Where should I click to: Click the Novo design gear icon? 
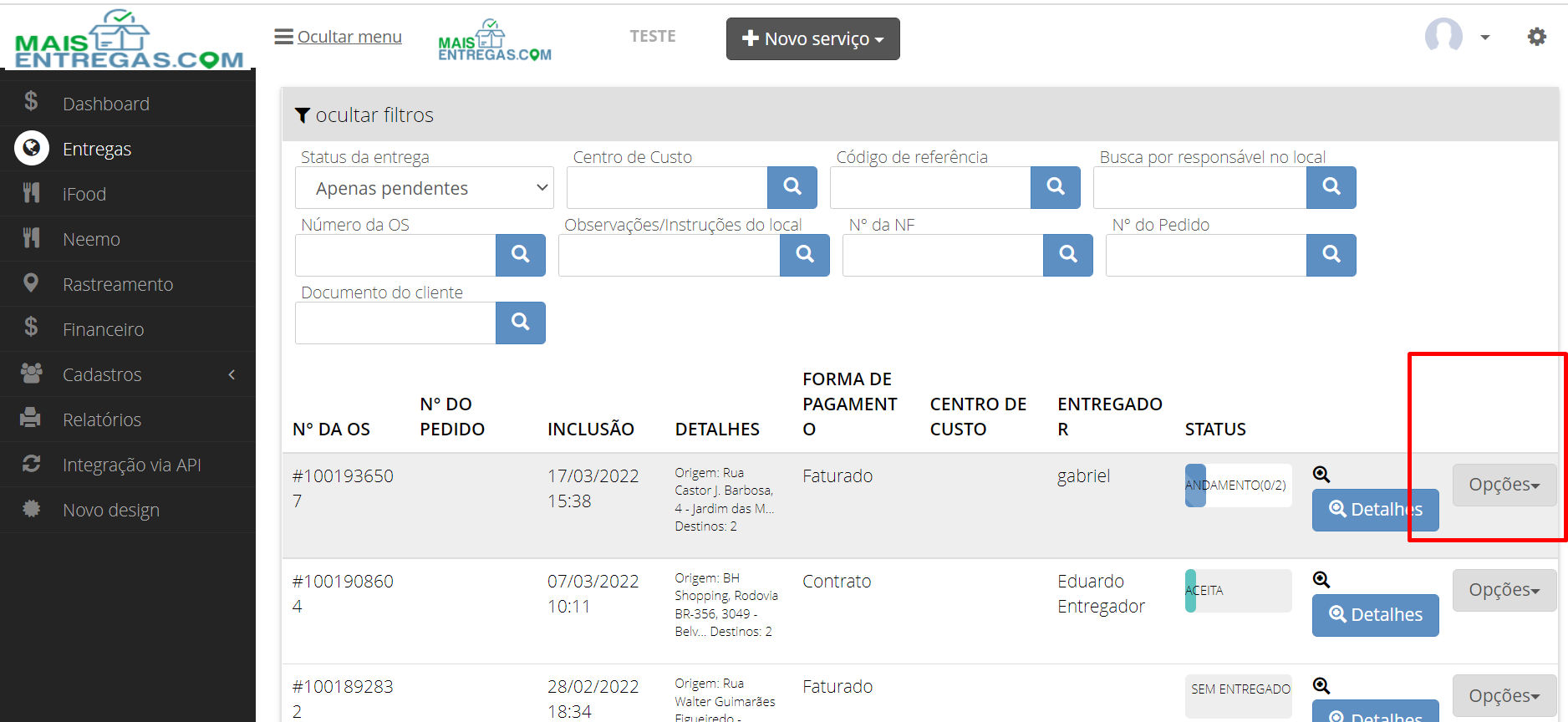pyautogui.click(x=31, y=508)
